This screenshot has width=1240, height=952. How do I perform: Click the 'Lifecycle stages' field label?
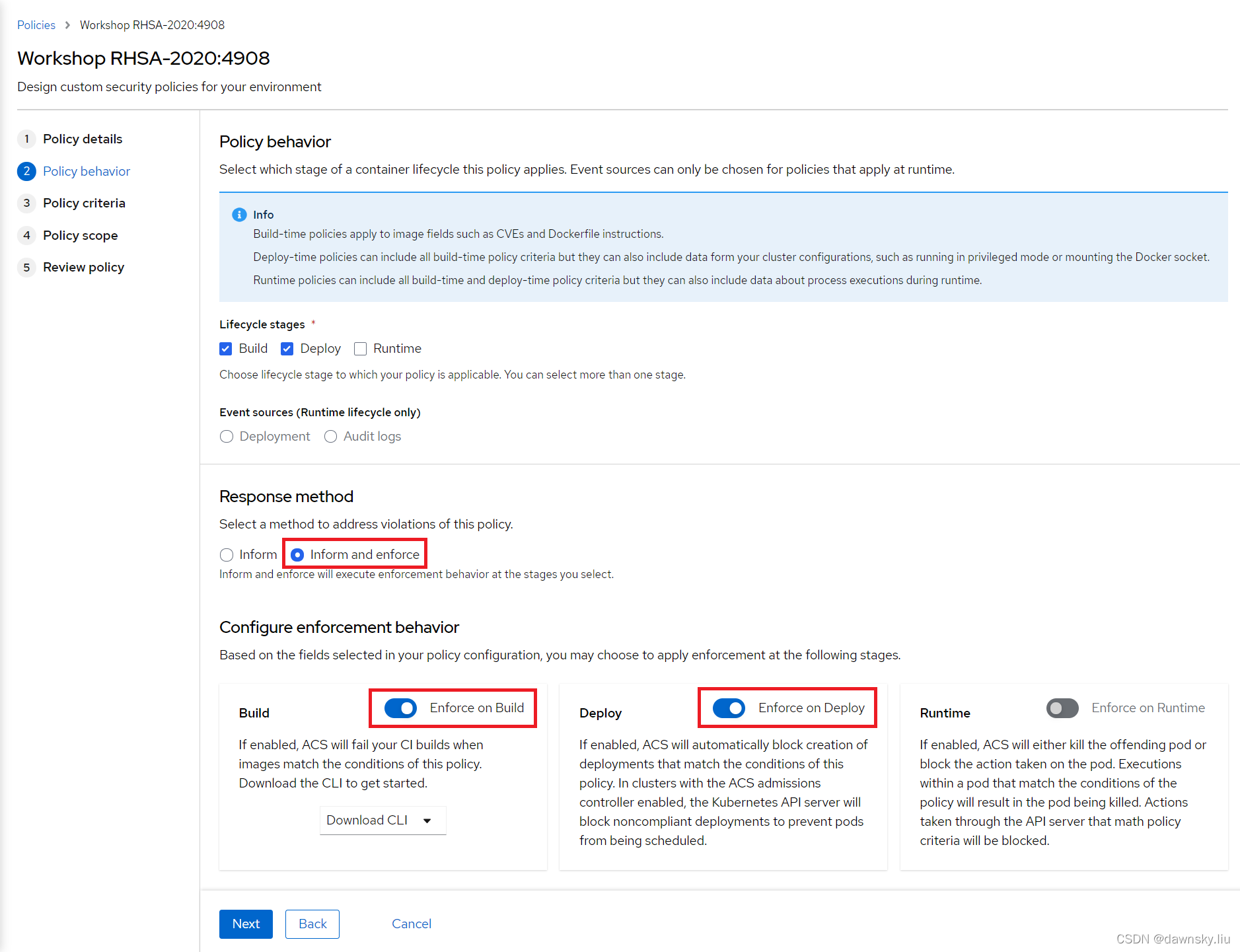pyautogui.click(x=262, y=324)
